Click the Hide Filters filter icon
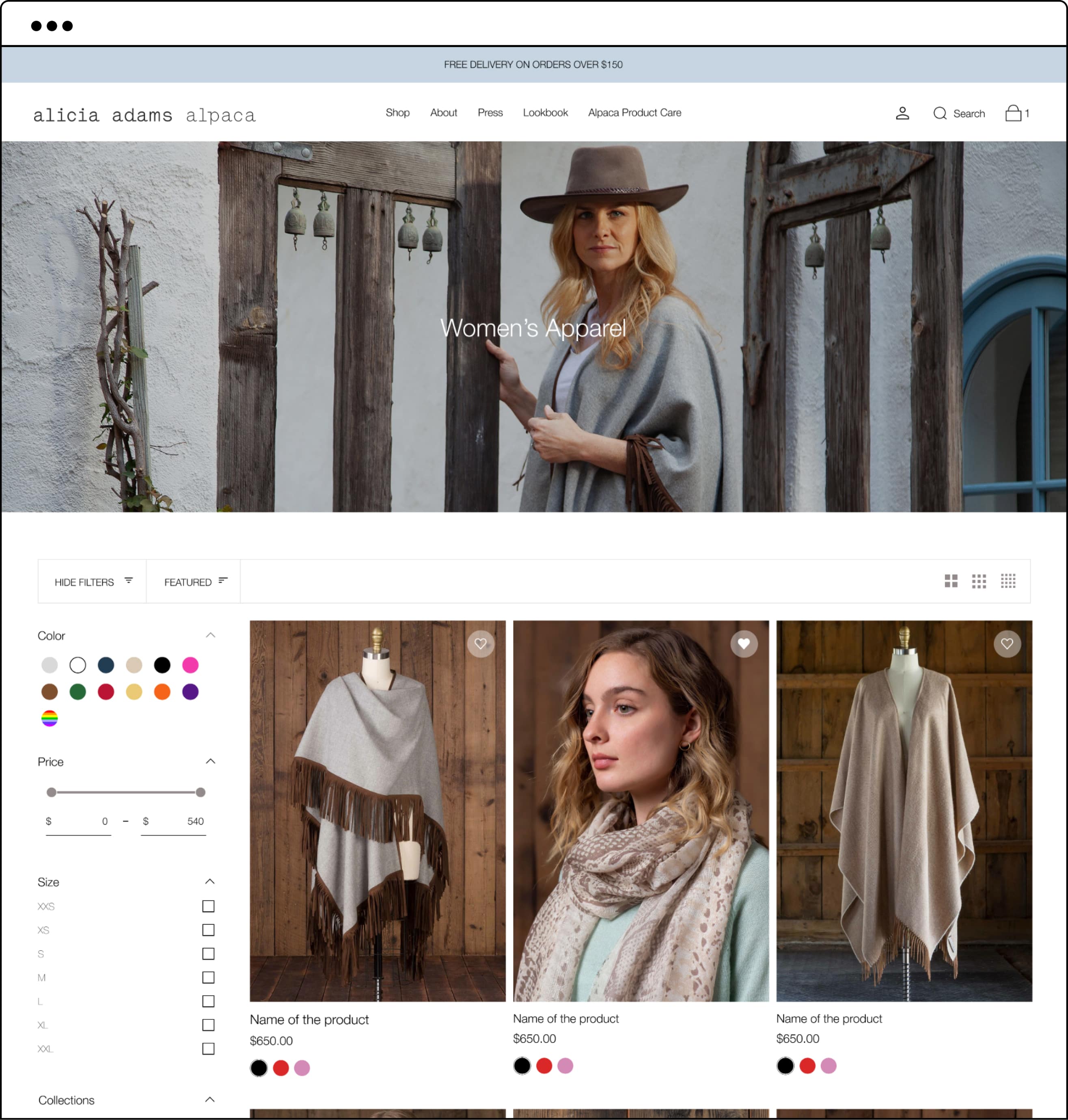Screen dimensions: 1068x1120 point(129,580)
